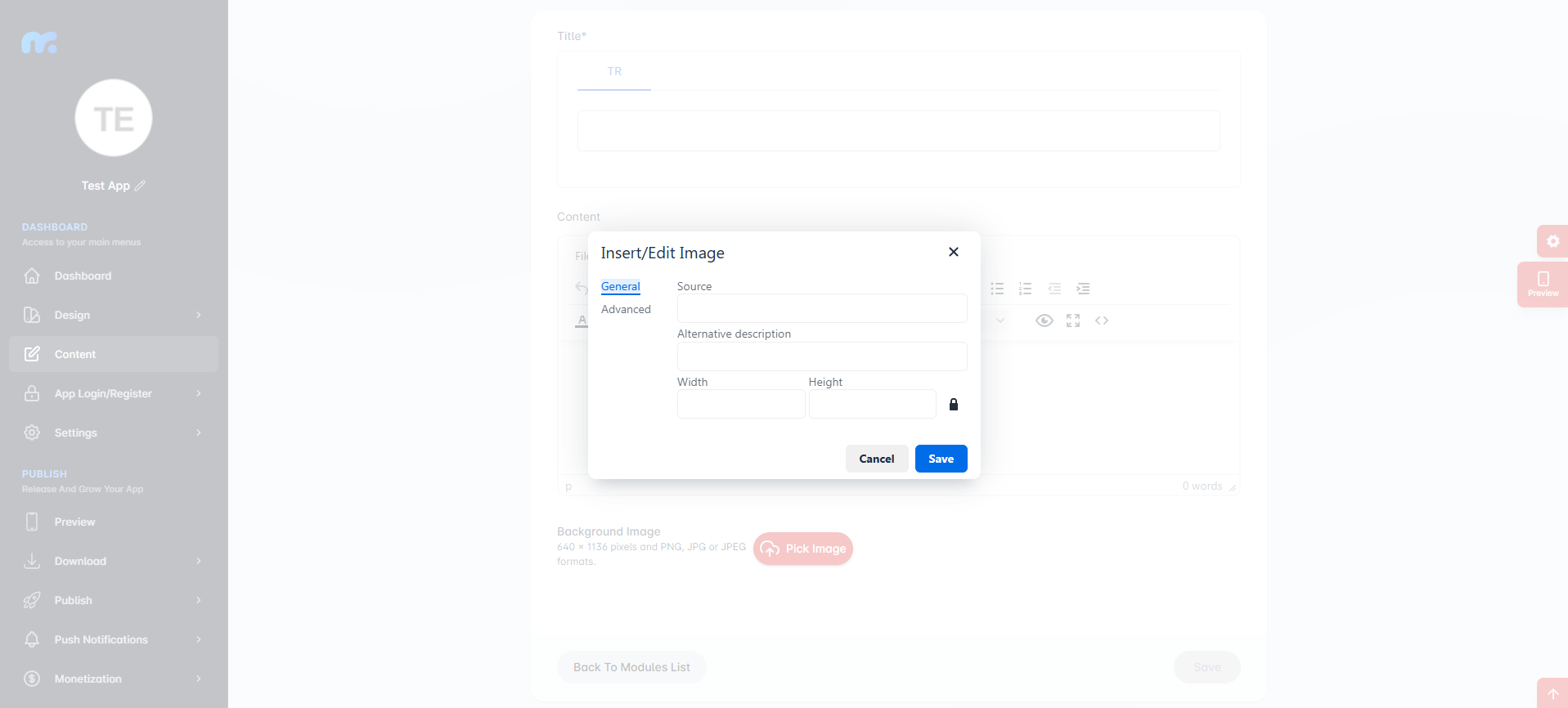Click the bullet list icon
This screenshot has height=708, width=1568.
(x=997, y=289)
